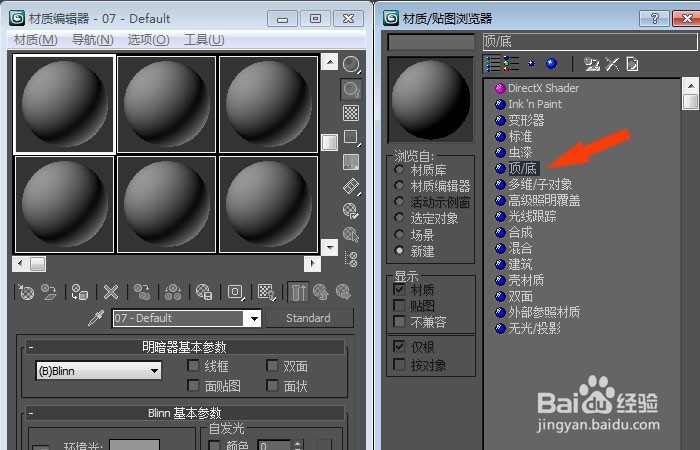Click the Standard material type button
This screenshot has width=700, height=450.
click(309, 318)
